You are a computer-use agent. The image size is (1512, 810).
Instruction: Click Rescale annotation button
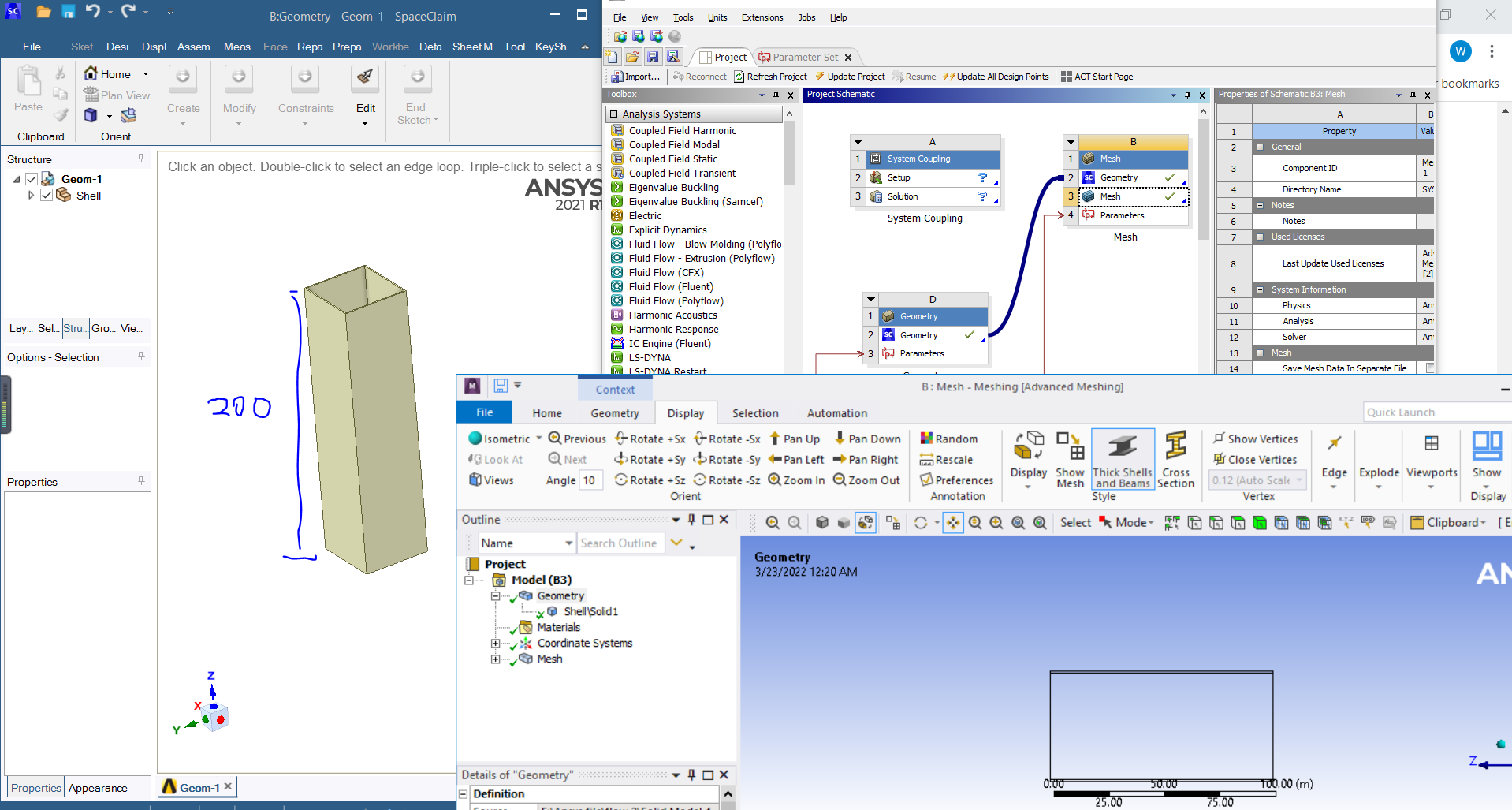(x=947, y=459)
